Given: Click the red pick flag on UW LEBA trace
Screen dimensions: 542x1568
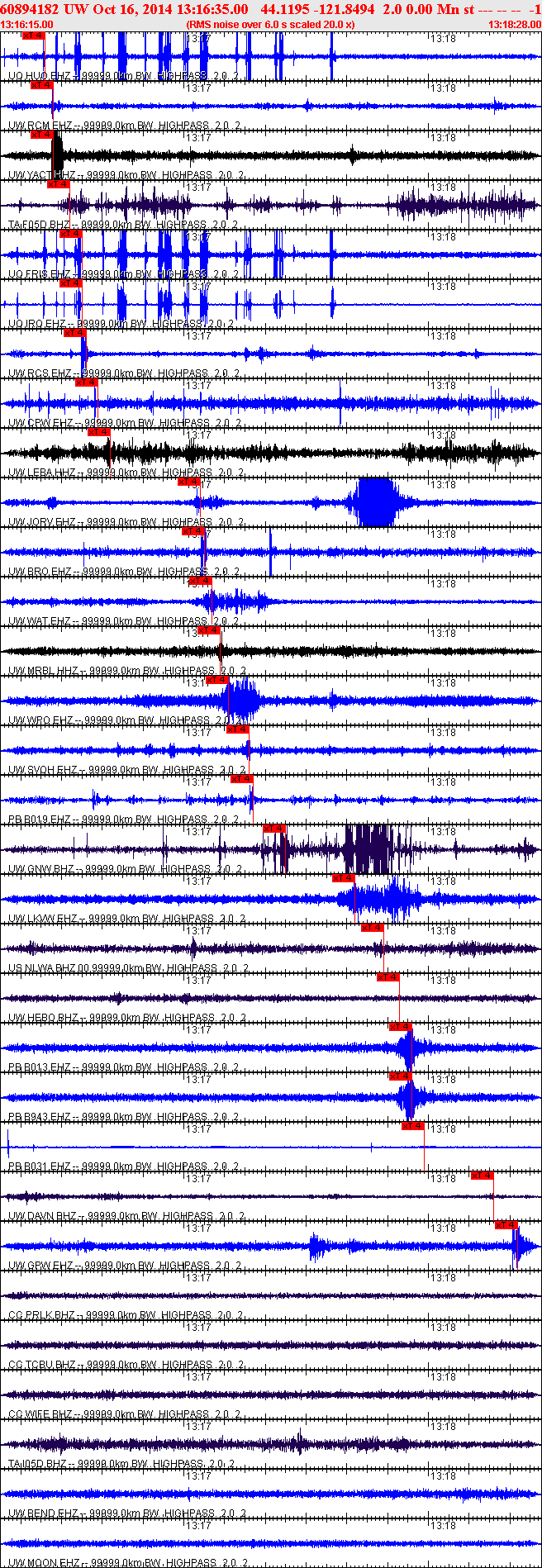Looking at the screenshot, I should point(99,432).
